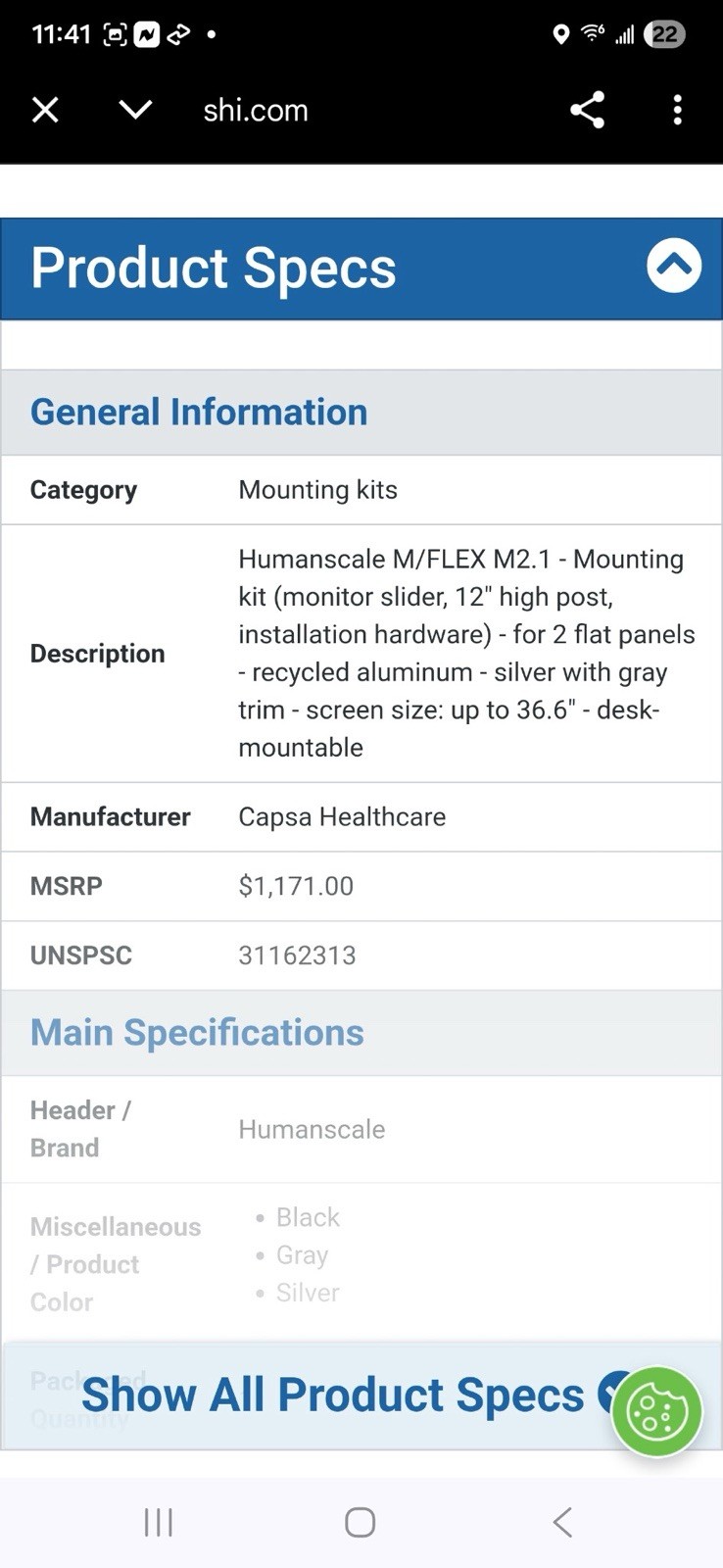The height and width of the screenshot is (1568, 723).
Task: Go back with Android back button
Action: click(562, 1522)
